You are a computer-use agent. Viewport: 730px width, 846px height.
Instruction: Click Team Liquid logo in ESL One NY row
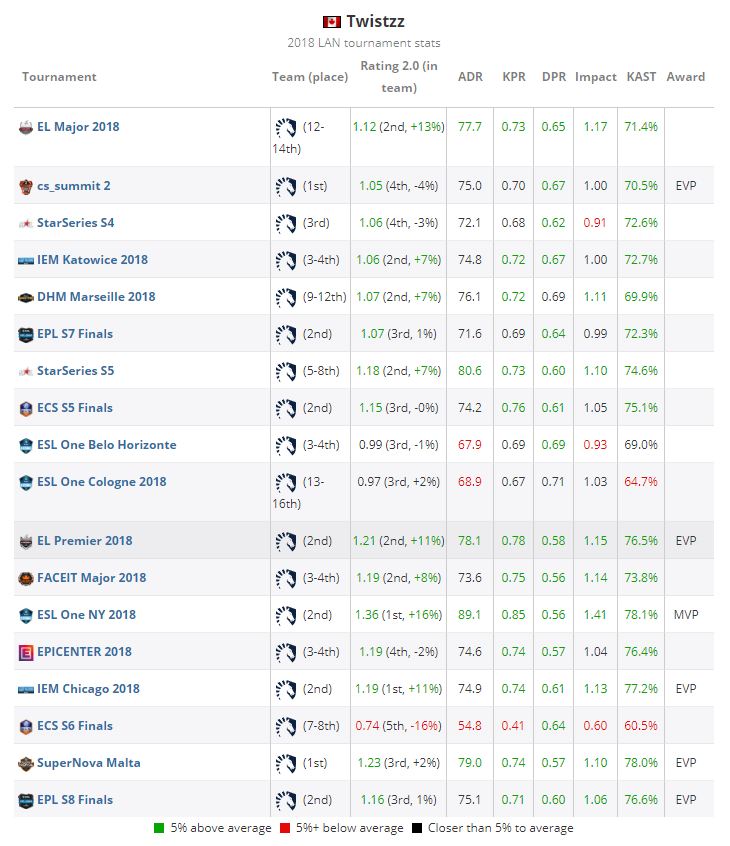286,616
